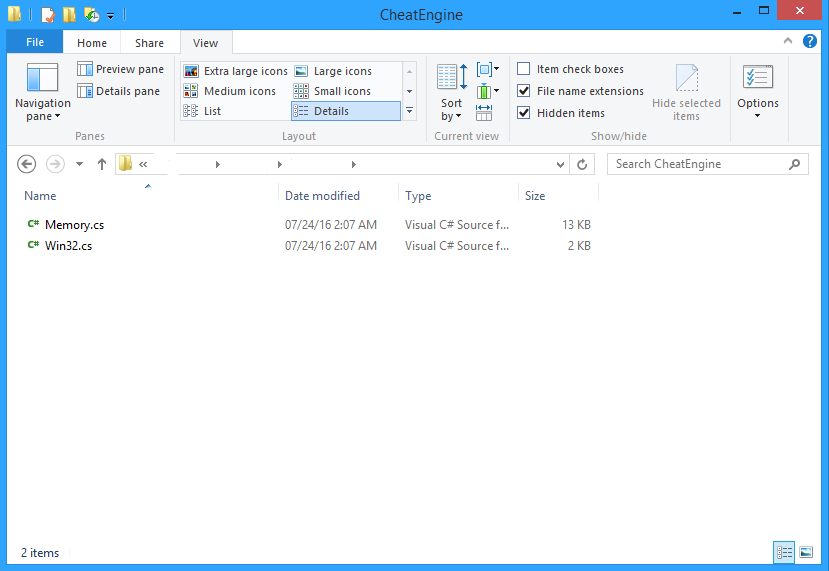Select the Medium icons layout

point(231,91)
